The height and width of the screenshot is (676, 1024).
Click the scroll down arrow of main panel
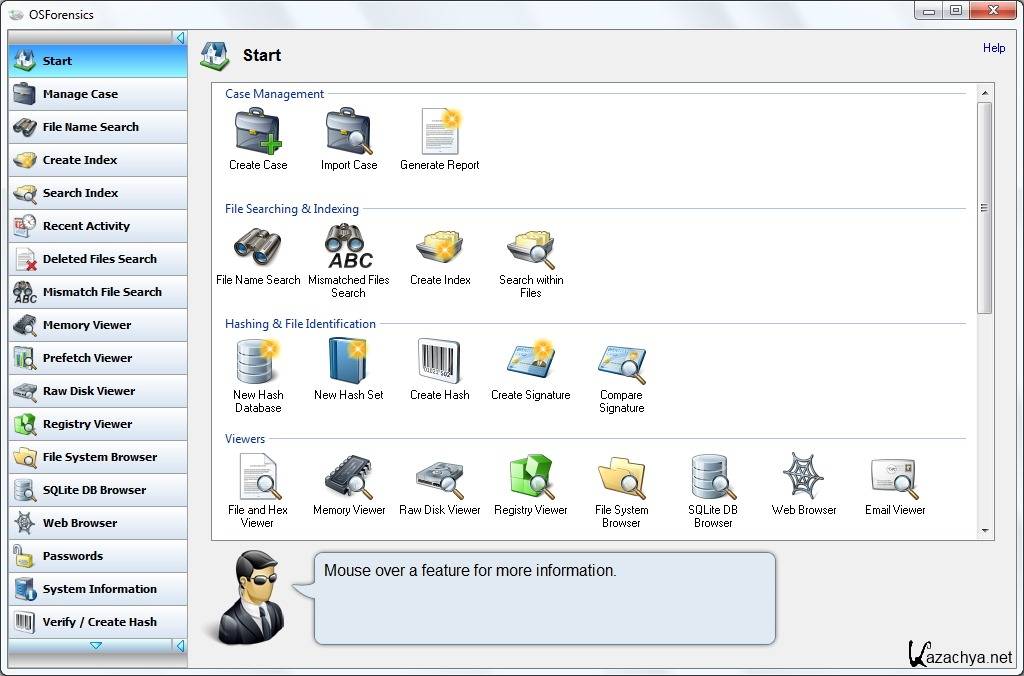click(984, 531)
